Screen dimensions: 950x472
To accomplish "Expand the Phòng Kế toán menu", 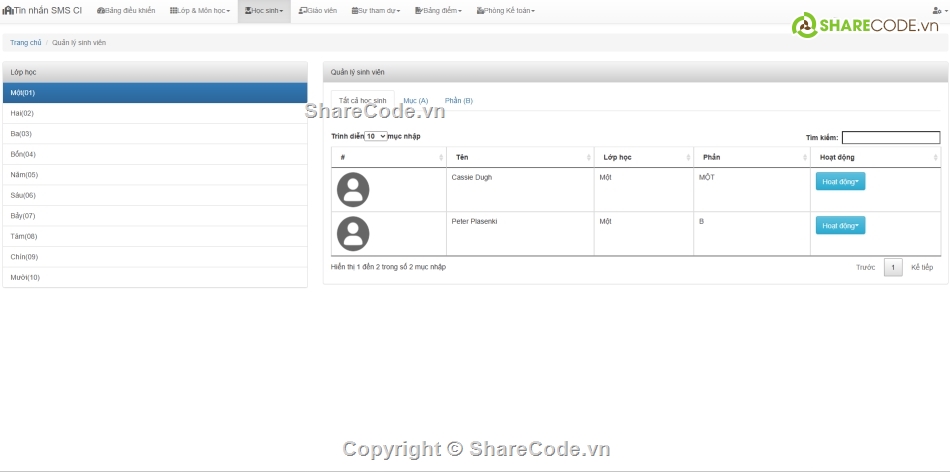I will tap(506, 11).
